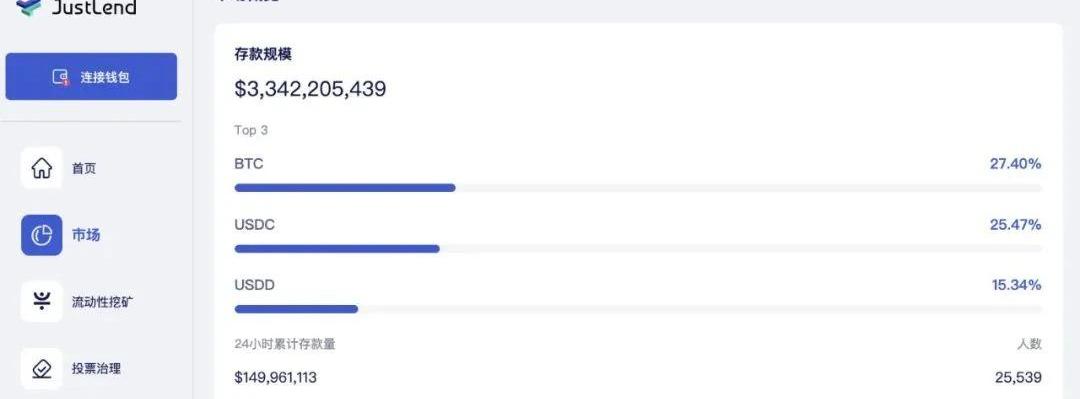Click the total deposit amount $3,342,205,439
1080x399 pixels.
(310, 89)
